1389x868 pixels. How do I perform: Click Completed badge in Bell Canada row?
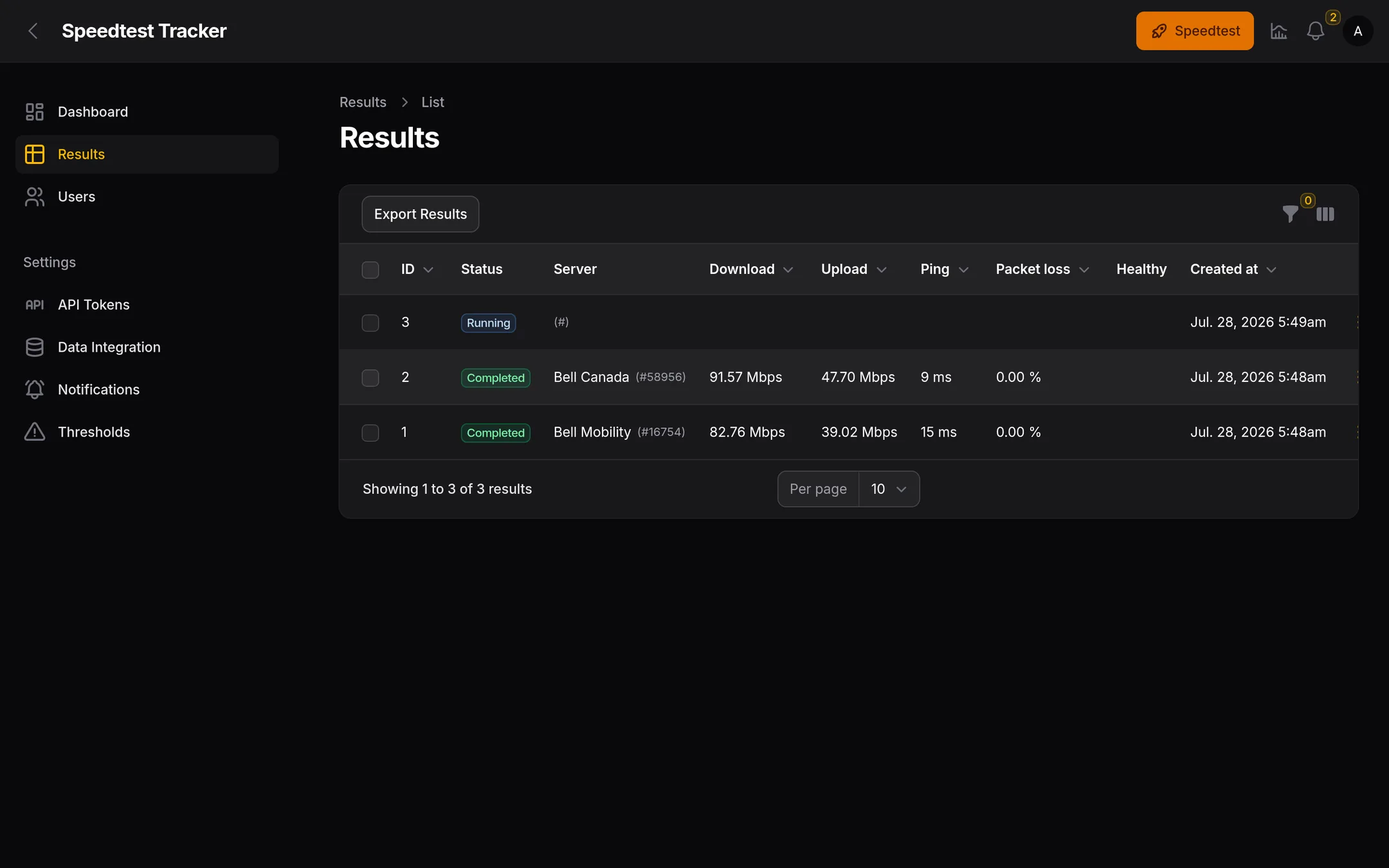(x=495, y=378)
